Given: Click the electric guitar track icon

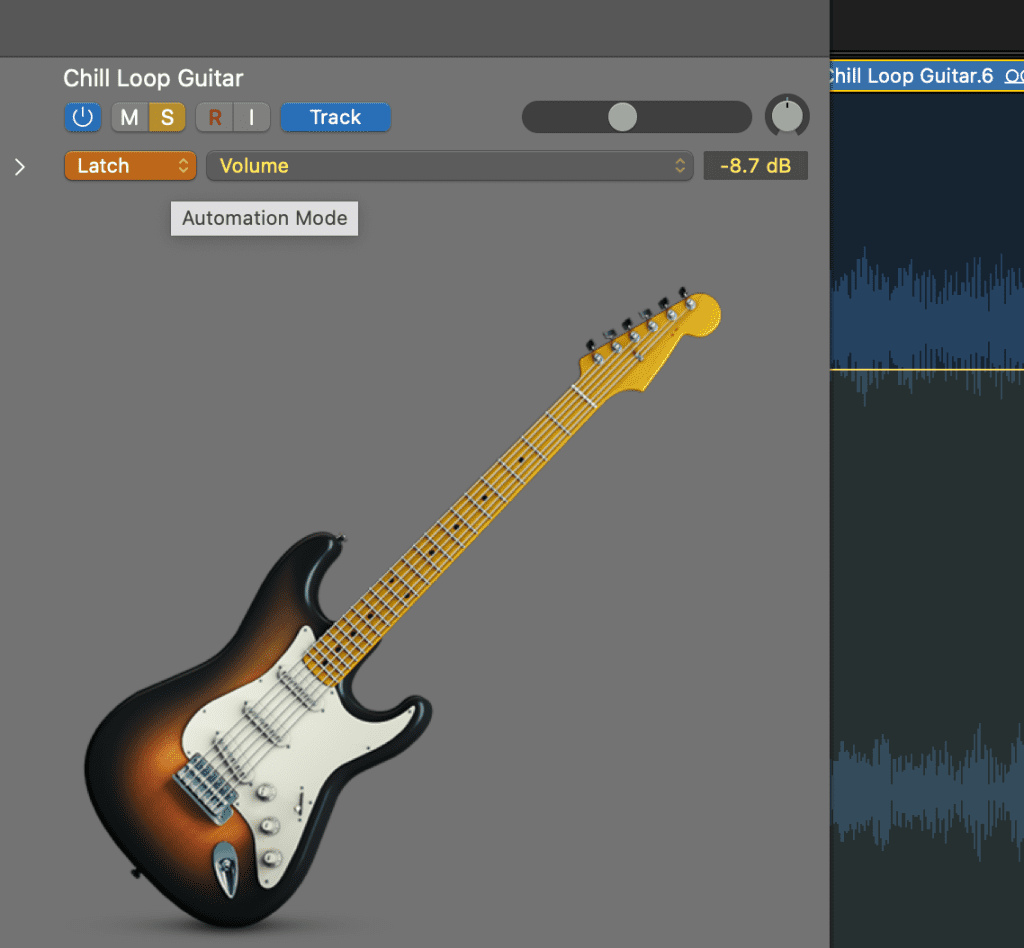Looking at the screenshot, I should pos(402,607).
